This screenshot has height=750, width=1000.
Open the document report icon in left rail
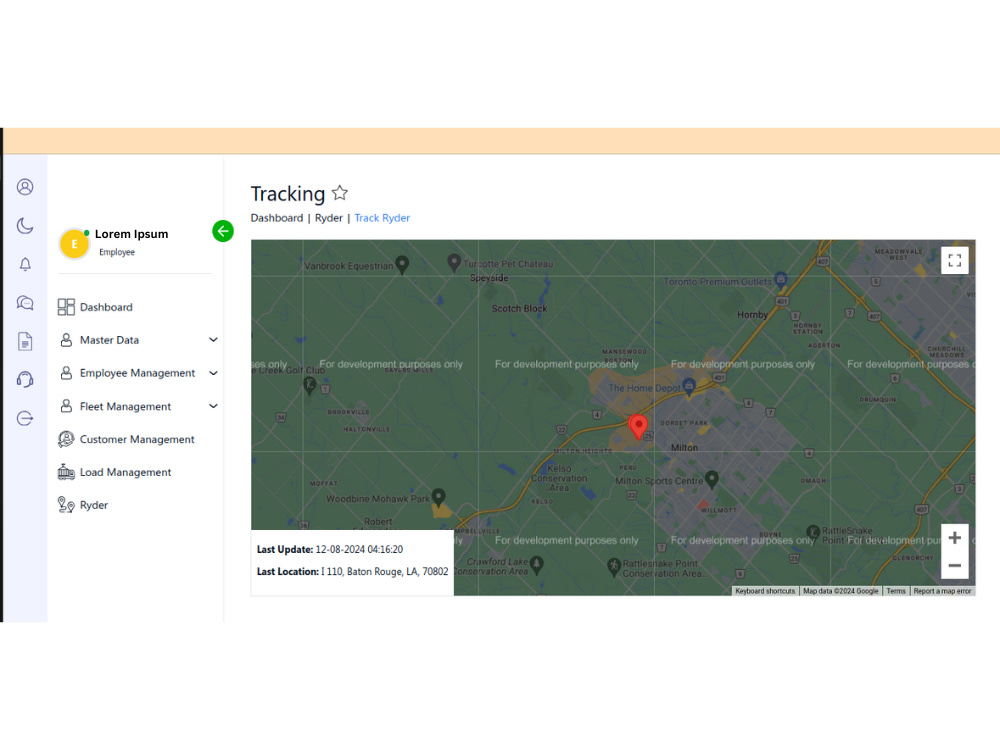25,341
